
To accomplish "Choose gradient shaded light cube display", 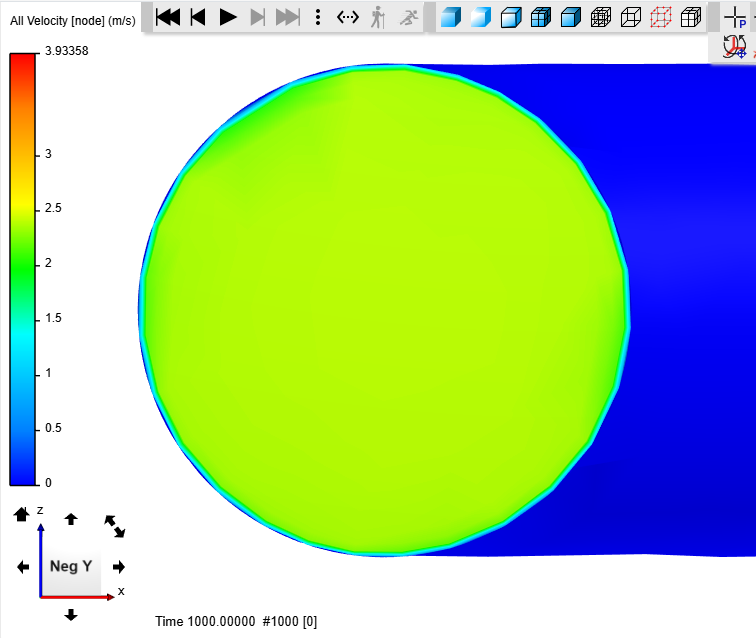I will [x=481, y=17].
